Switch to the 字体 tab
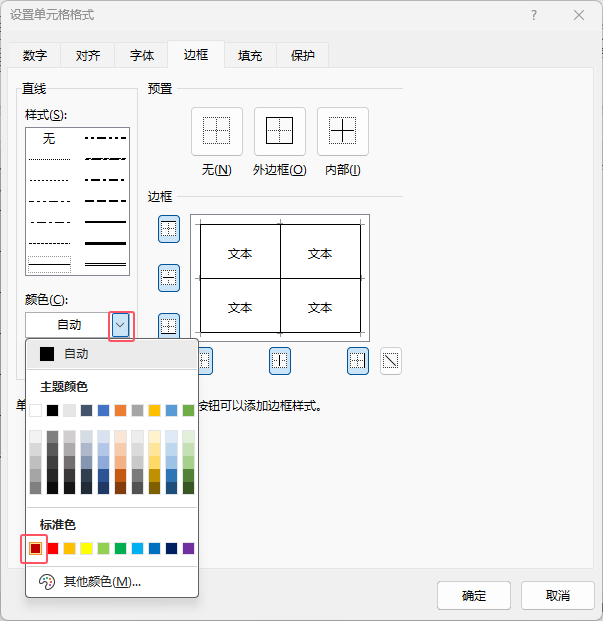 (141, 55)
